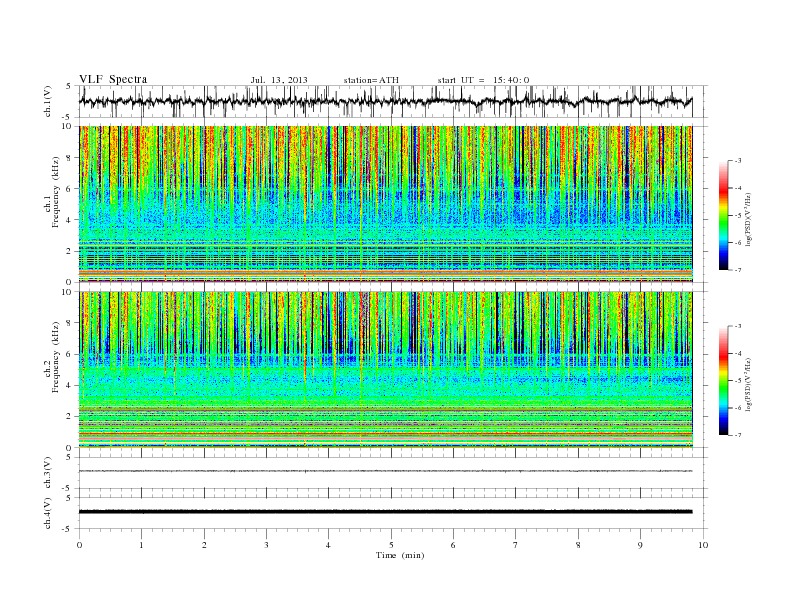Click the "ch.4(V)" axis label
This screenshot has width=792, height=612.
click(x=47, y=513)
